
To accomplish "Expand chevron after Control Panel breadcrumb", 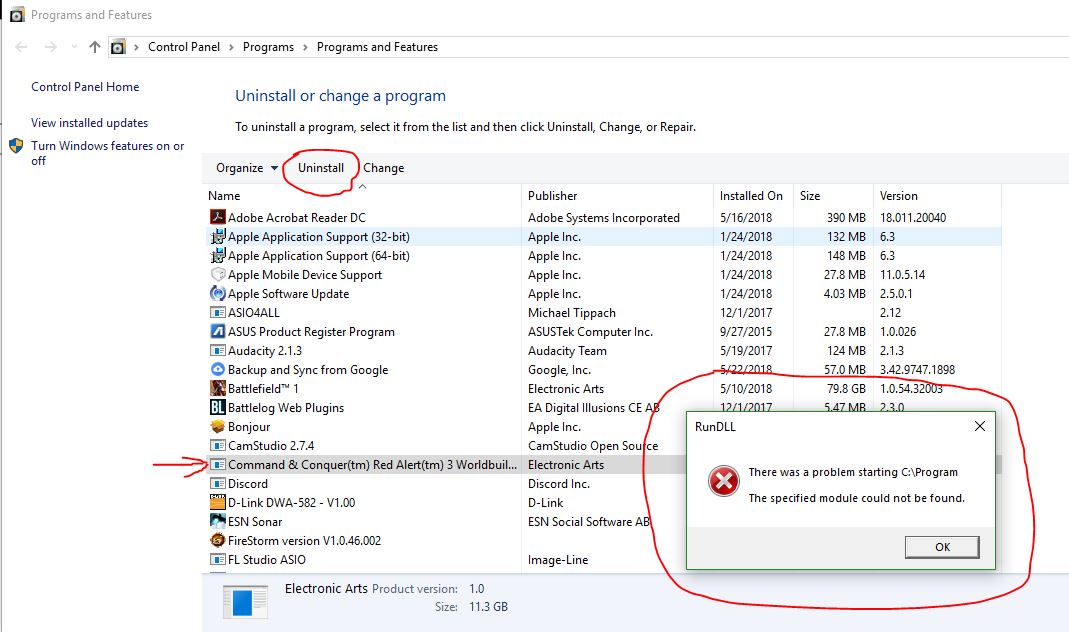I will coord(231,47).
